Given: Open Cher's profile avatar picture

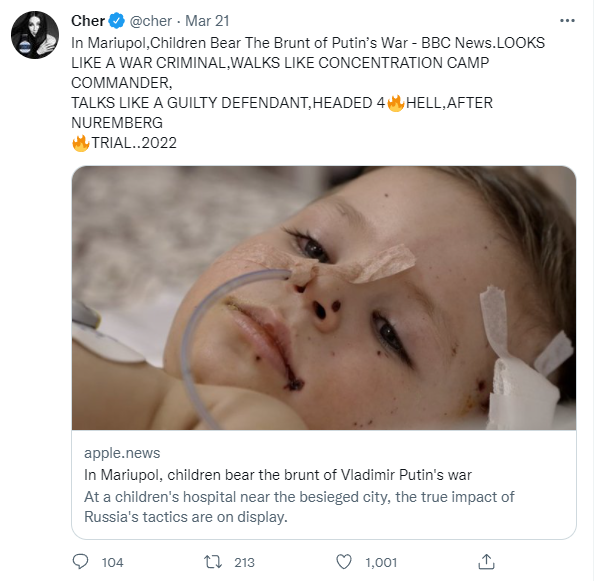Looking at the screenshot, I should click(34, 37).
